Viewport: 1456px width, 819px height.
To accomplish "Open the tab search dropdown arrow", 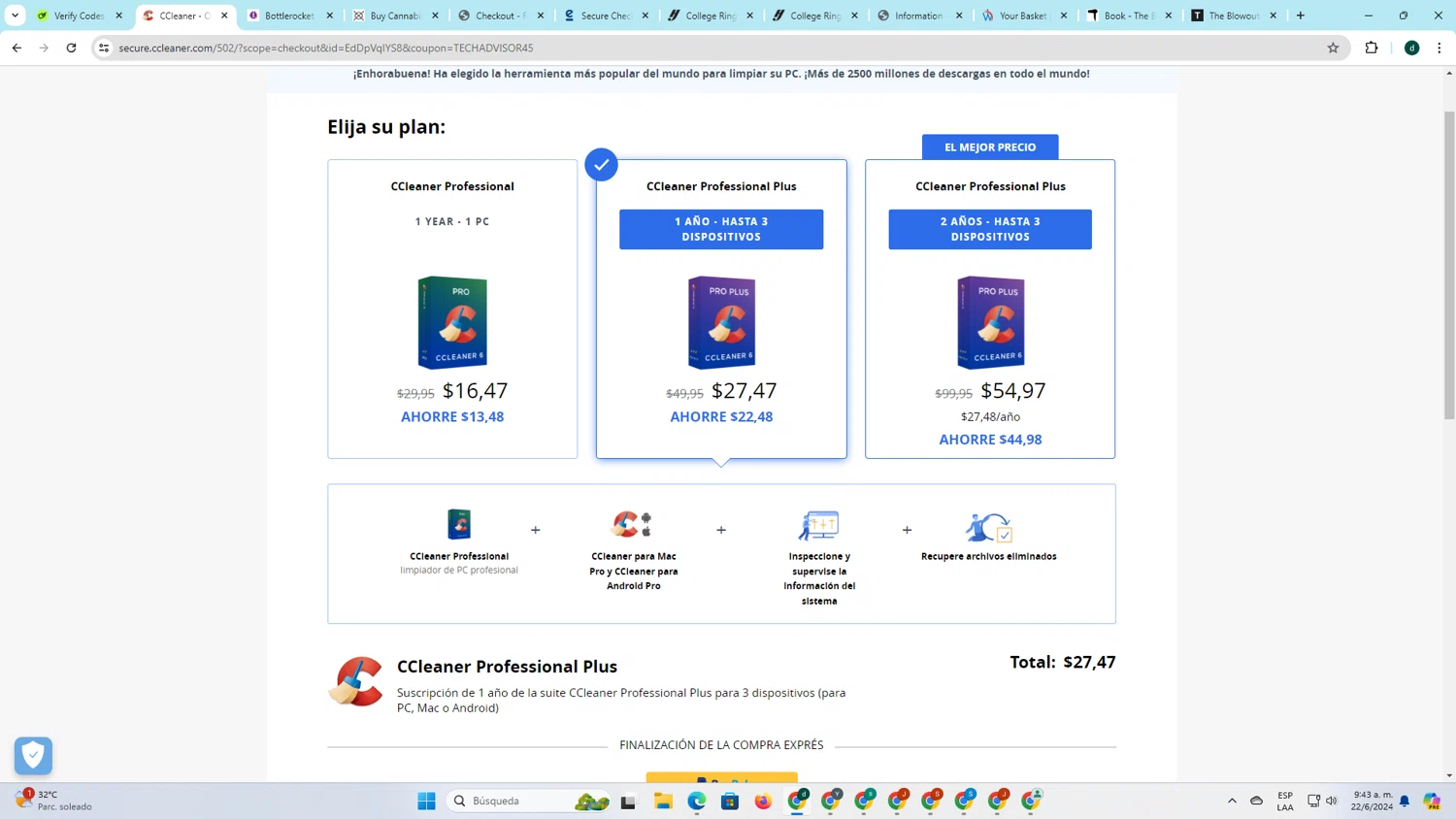I will pyautogui.click(x=15, y=16).
